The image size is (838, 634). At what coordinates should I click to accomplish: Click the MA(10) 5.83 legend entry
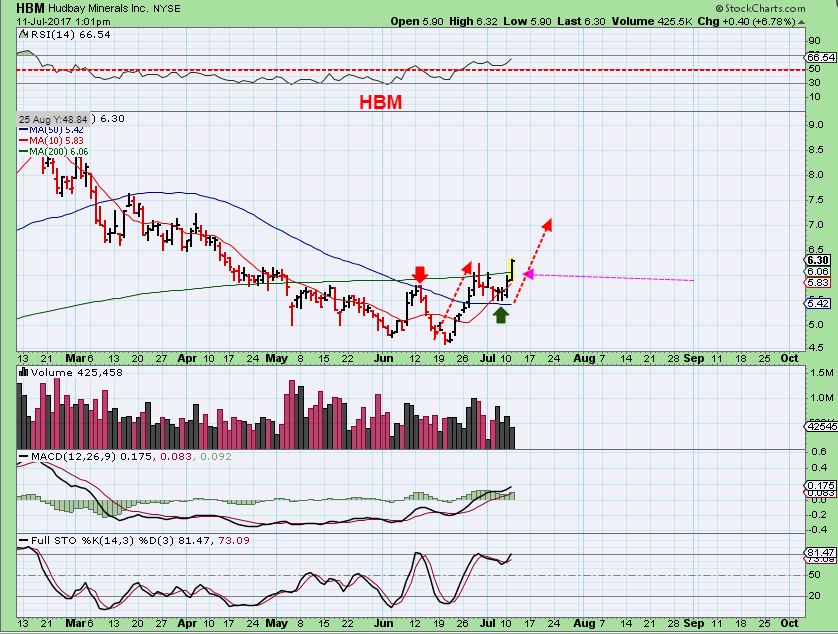[x=51, y=140]
